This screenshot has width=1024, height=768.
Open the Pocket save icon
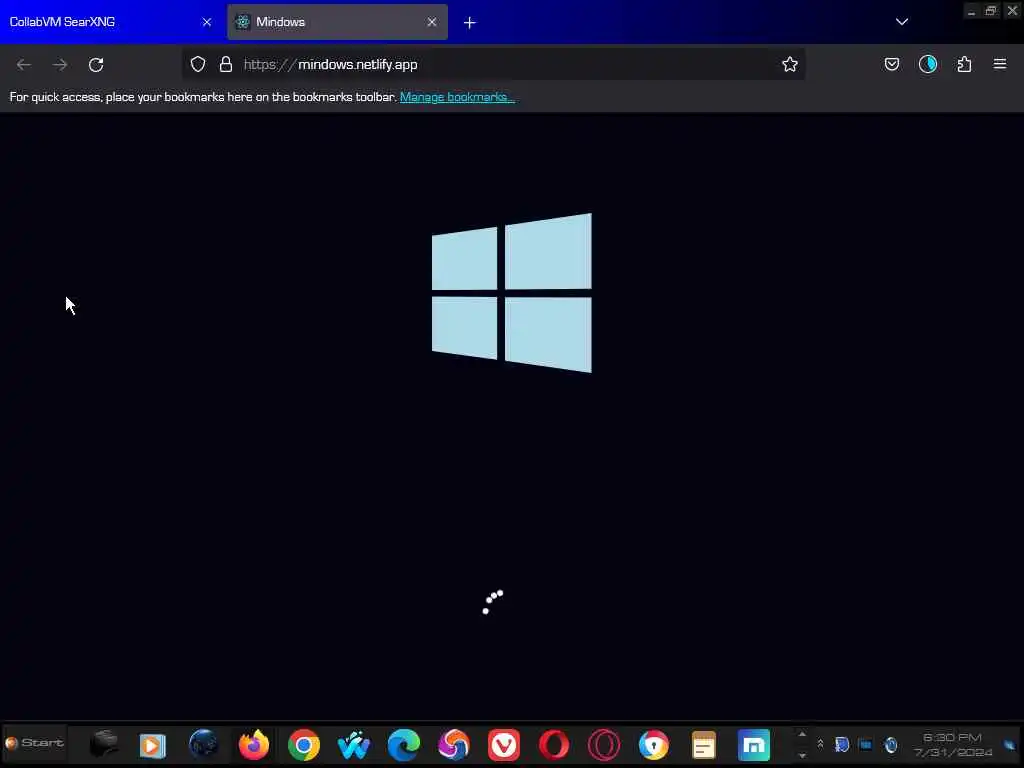[x=891, y=64]
